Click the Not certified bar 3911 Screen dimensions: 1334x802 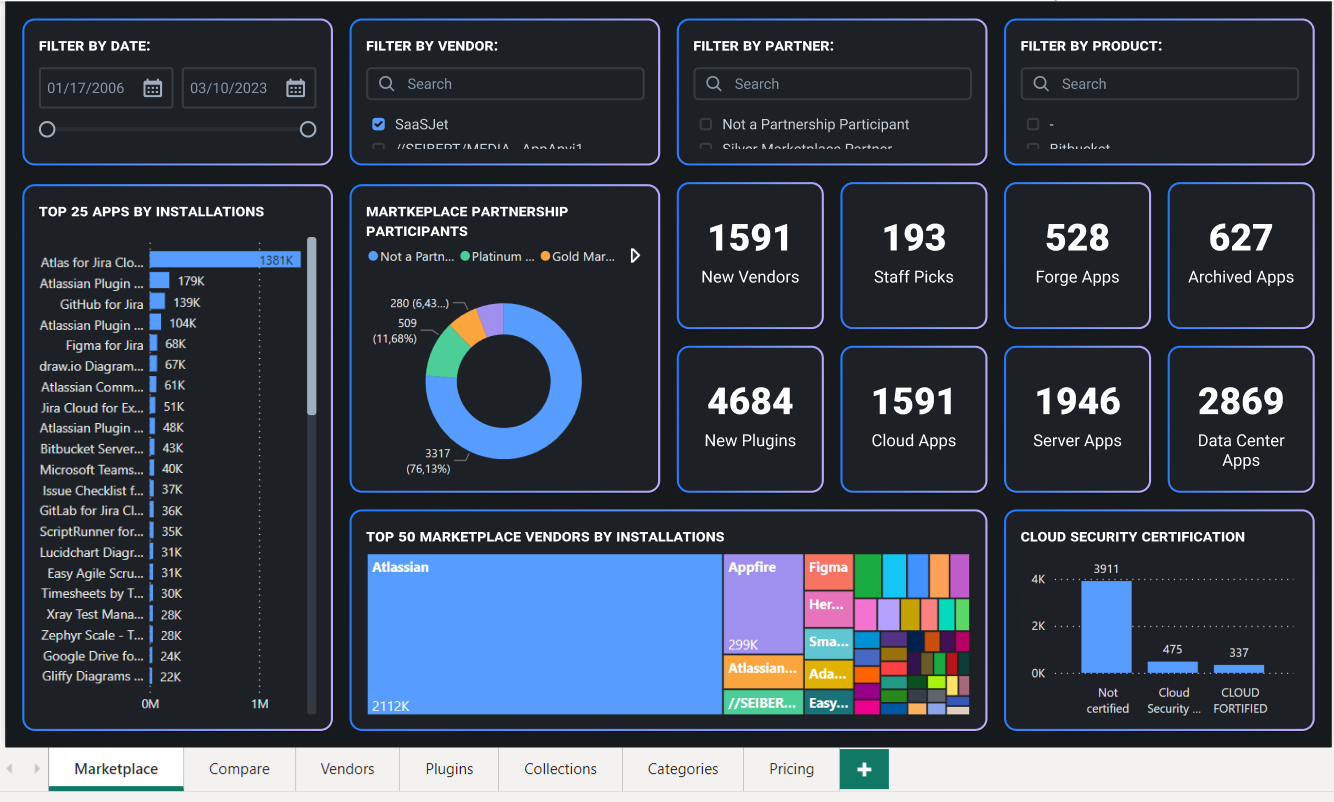[1106, 627]
